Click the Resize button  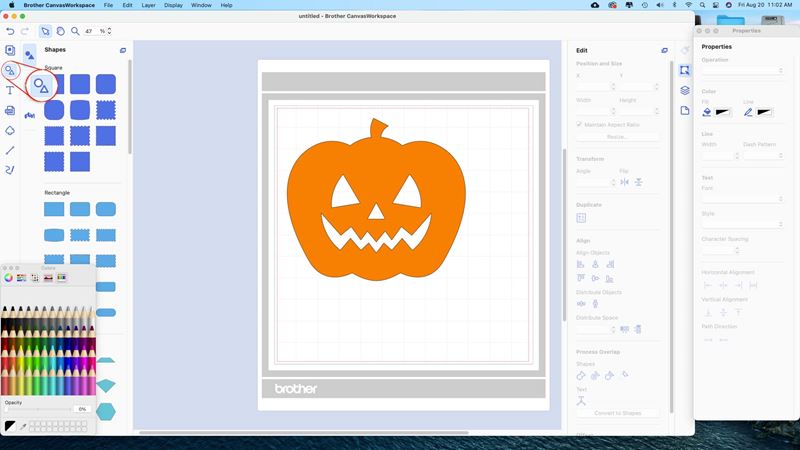click(617, 136)
